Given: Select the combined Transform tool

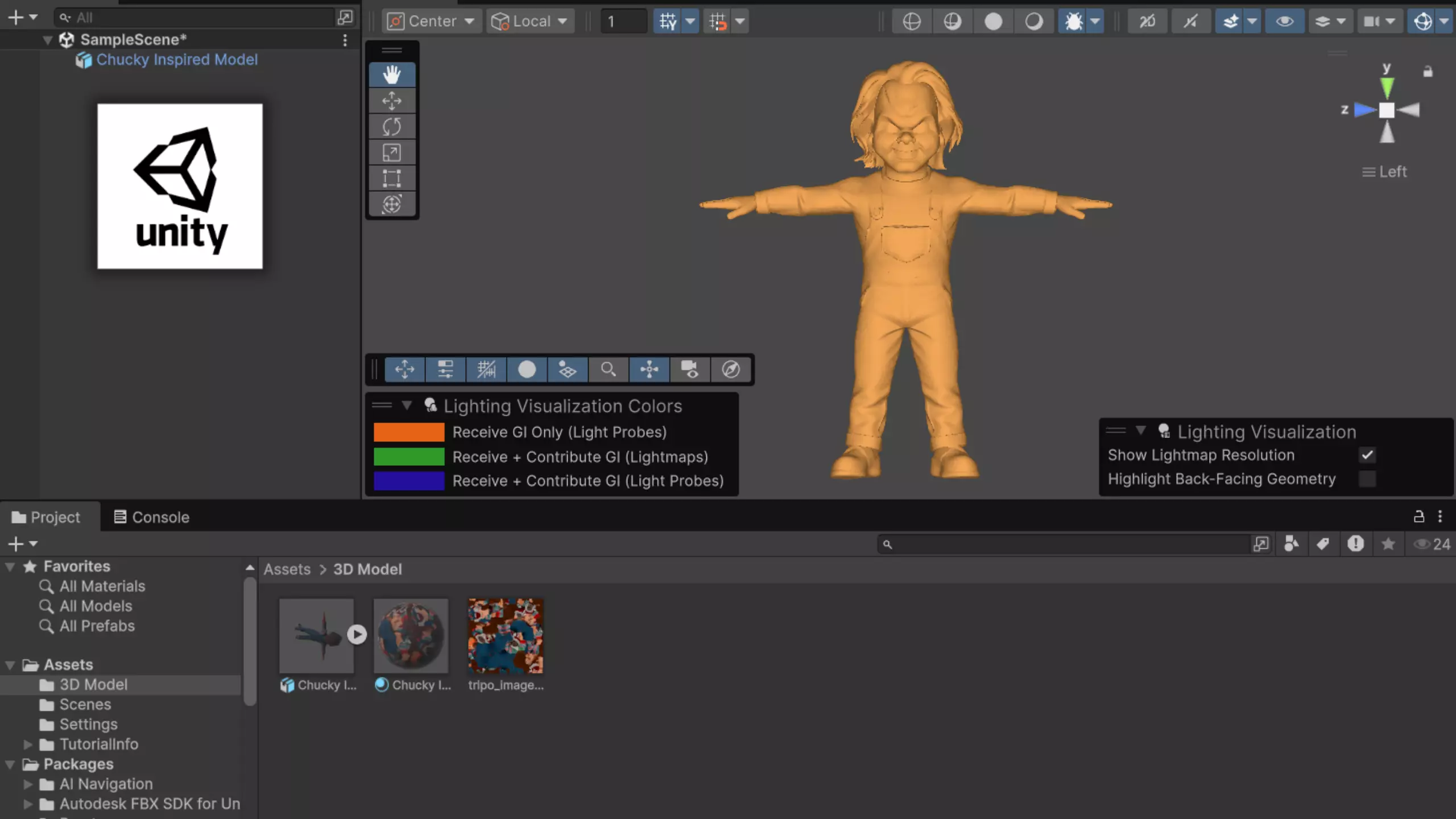Looking at the screenshot, I should point(392,204).
